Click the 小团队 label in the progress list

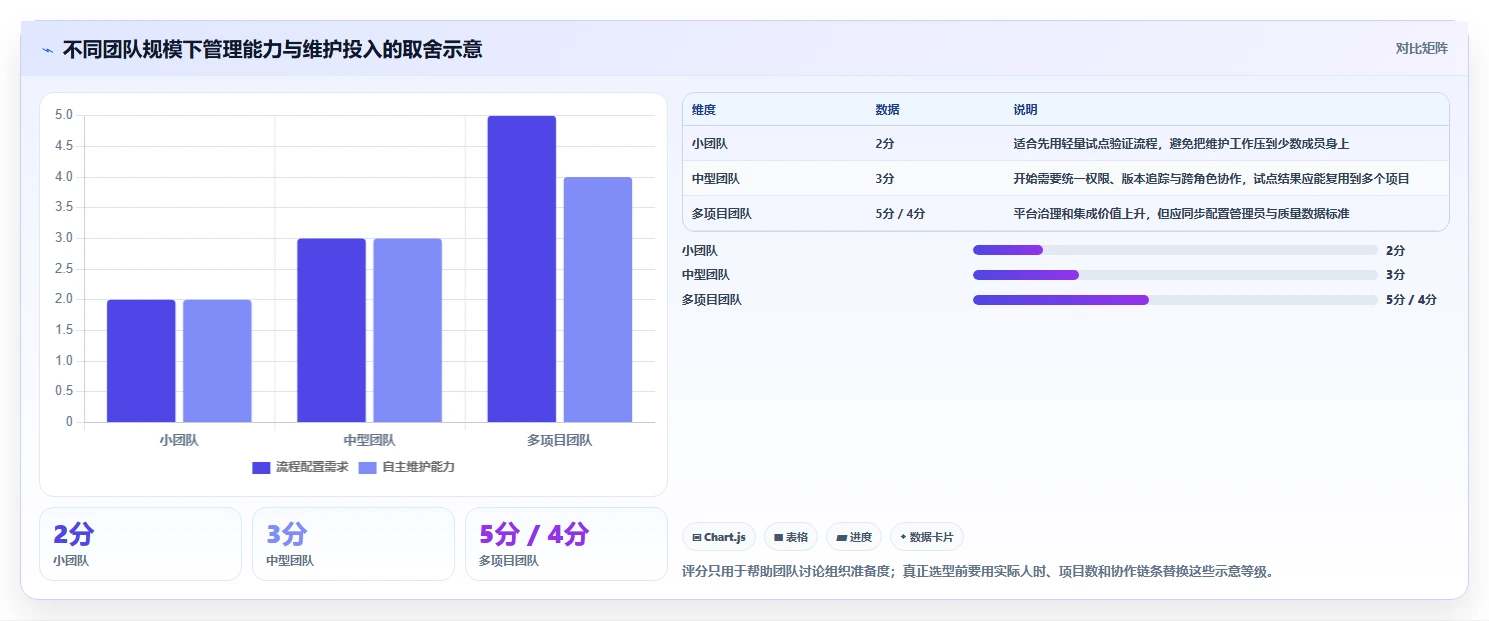[x=700, y=250]
